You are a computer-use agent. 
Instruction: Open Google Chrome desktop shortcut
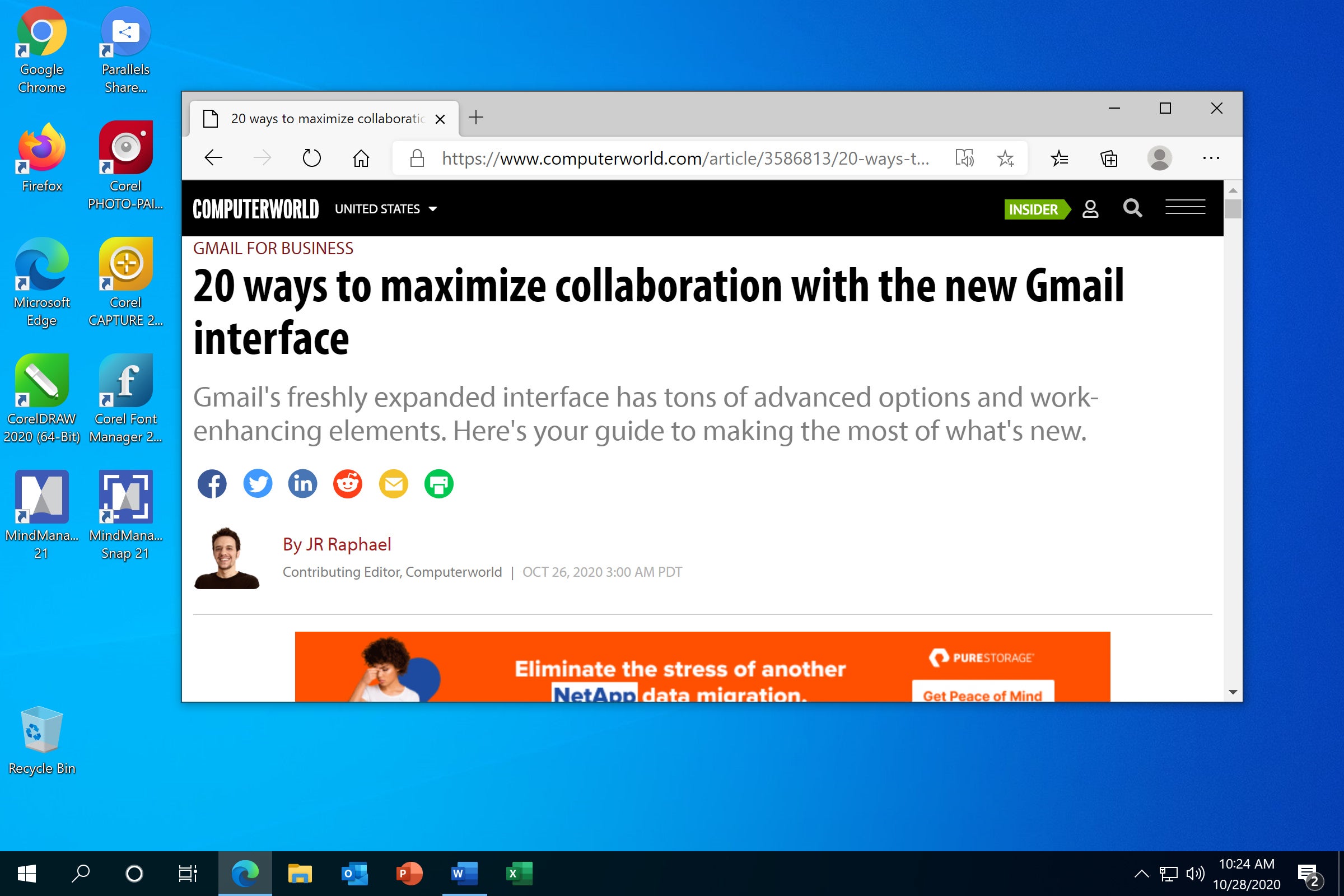click(x=41, y=50)
